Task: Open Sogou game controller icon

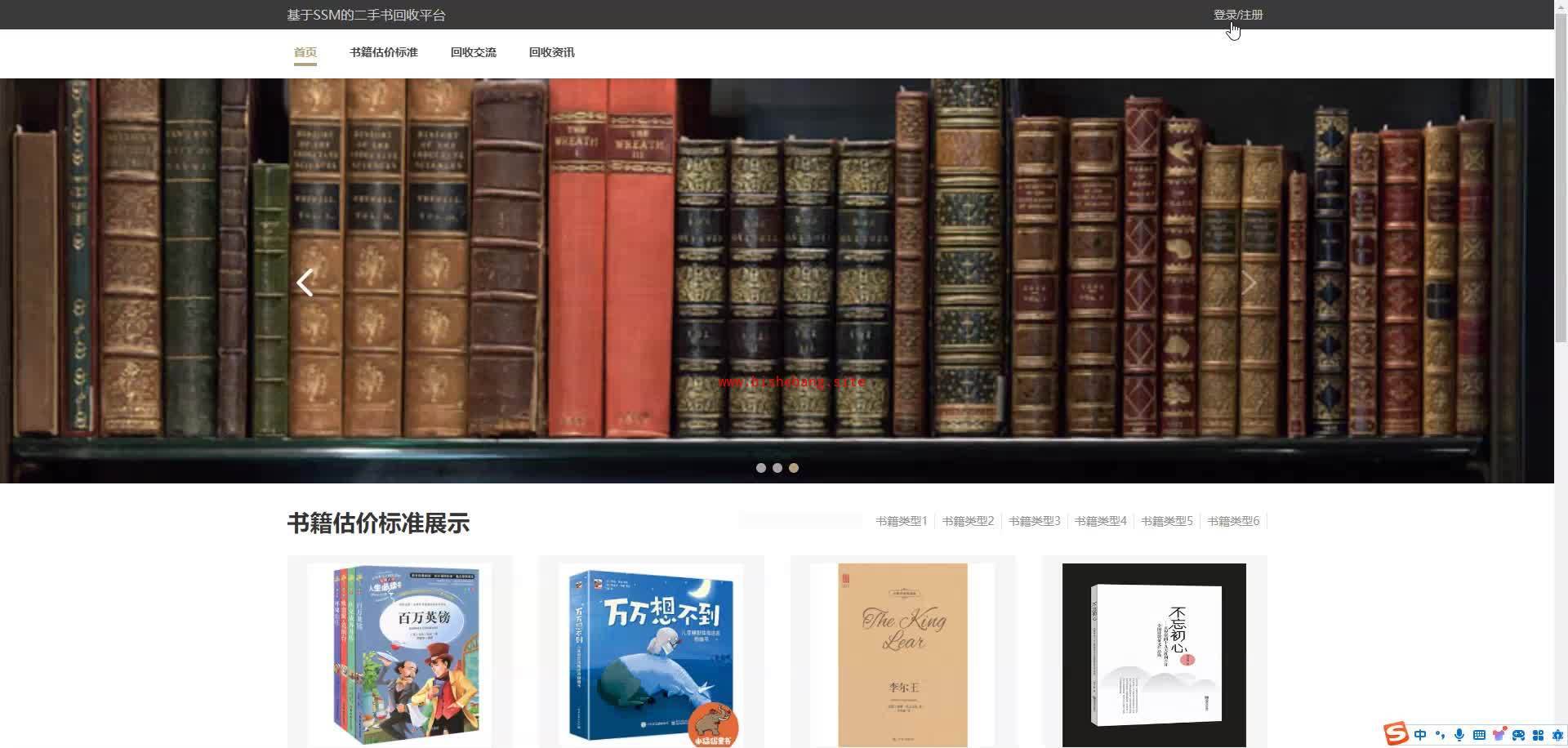Action: (x=1518, y=735)
